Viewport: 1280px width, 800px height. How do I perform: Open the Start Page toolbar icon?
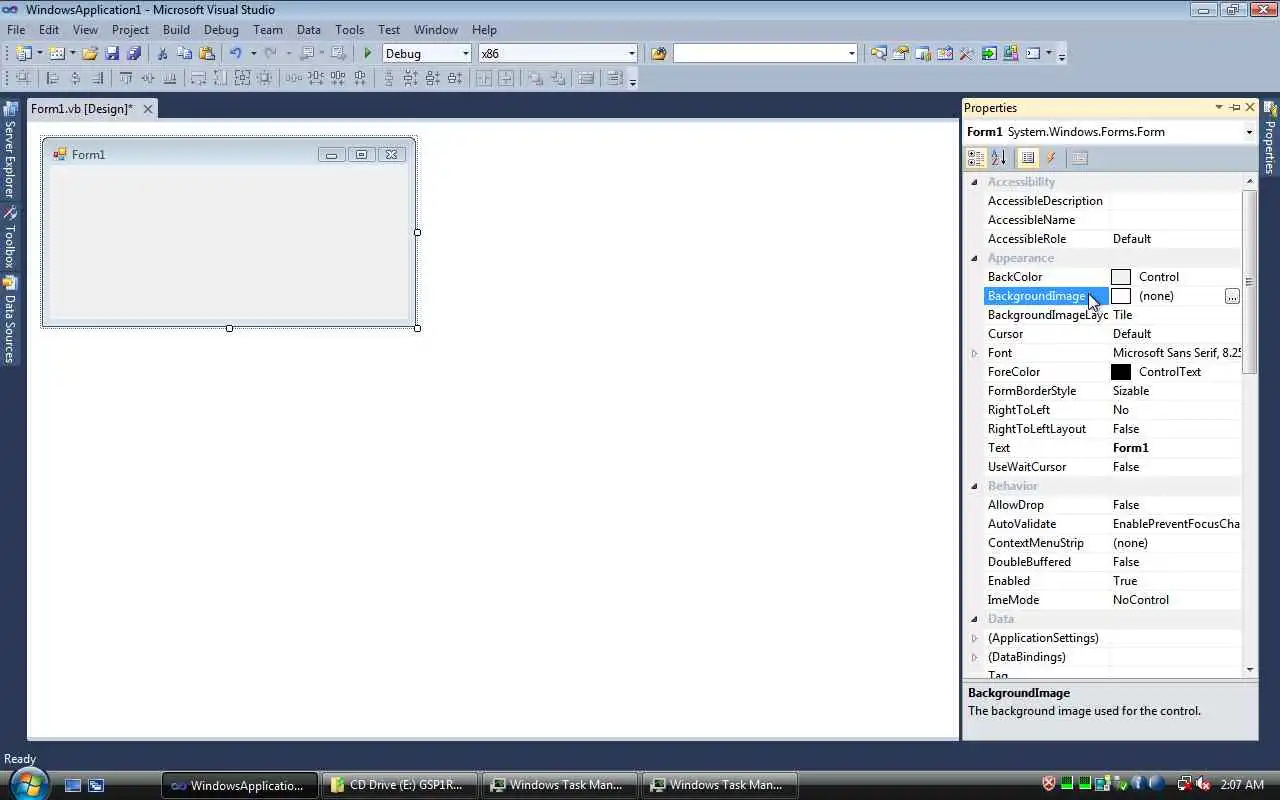(x=988, y=54)
